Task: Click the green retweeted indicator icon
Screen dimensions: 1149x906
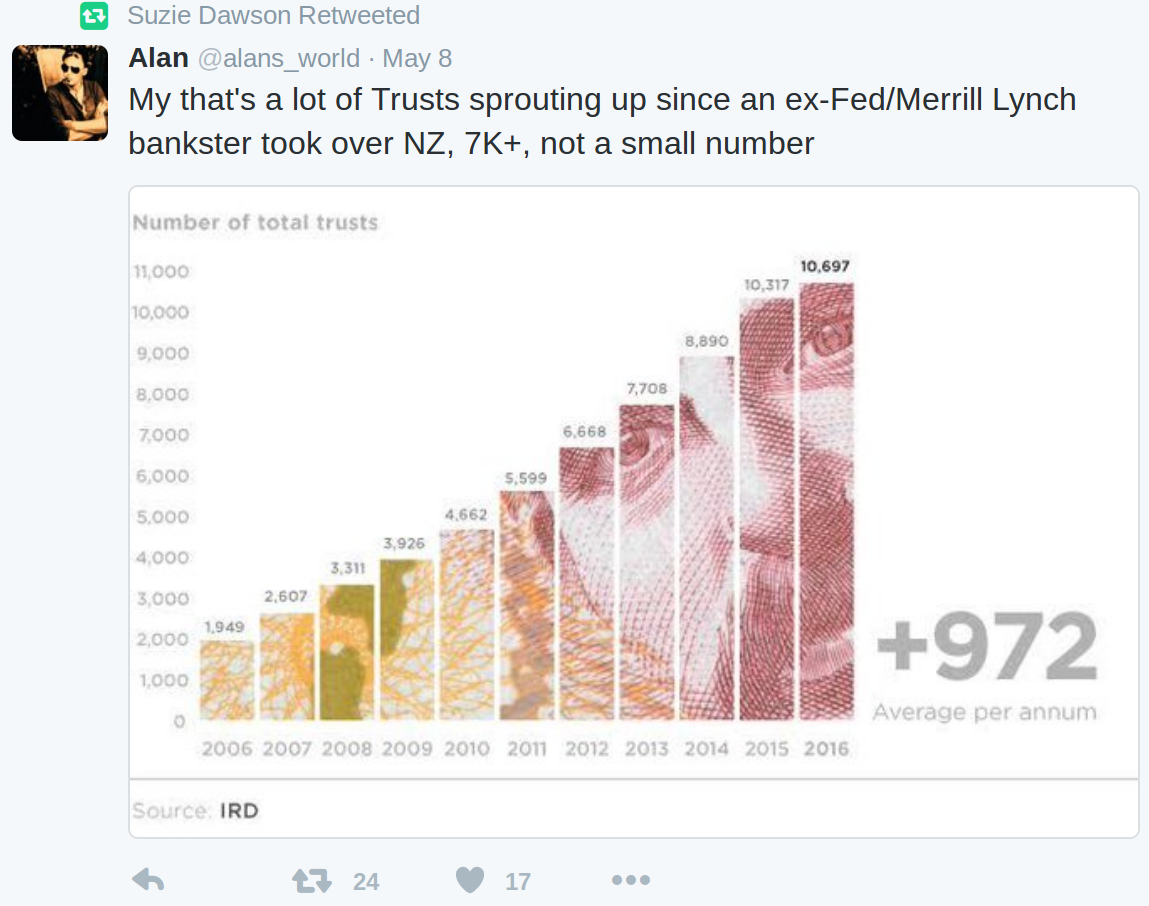Action: [94, 15]
